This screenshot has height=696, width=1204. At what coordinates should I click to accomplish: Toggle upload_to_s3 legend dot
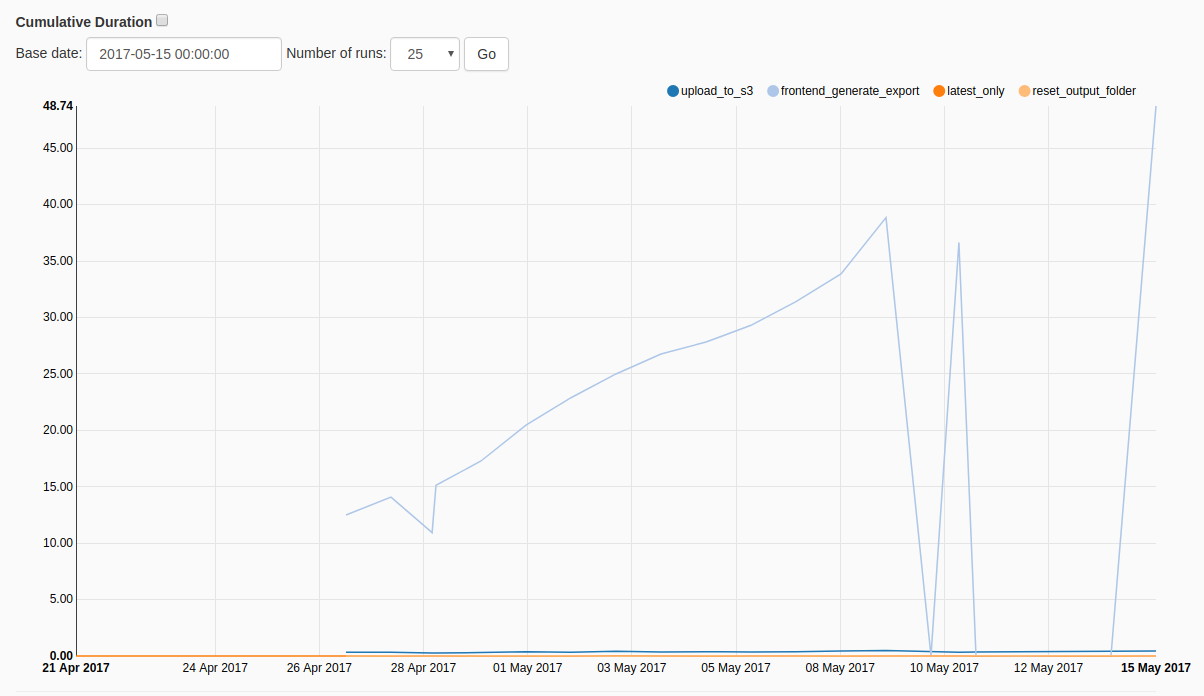point(673,91)
